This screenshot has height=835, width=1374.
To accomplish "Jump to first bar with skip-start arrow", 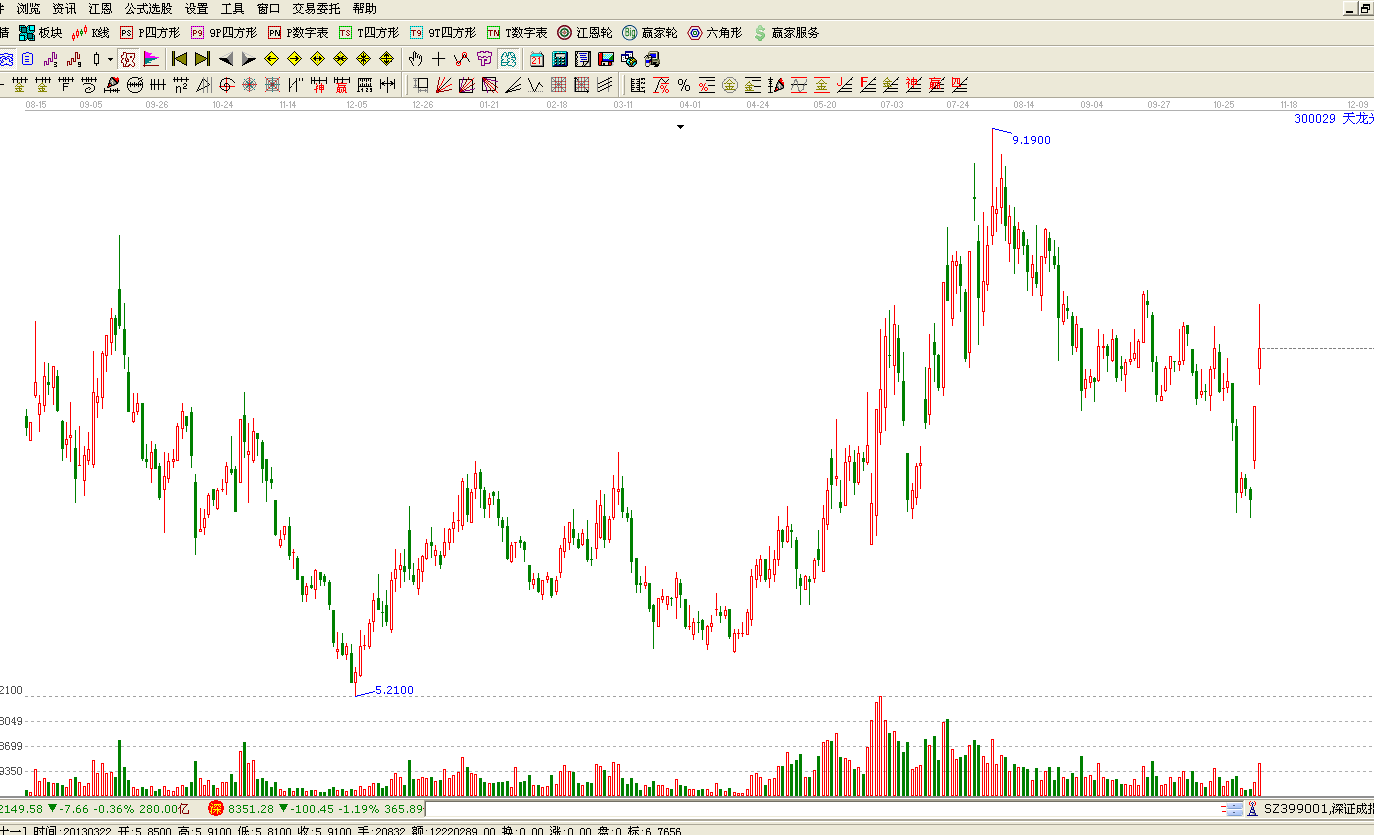I will tap(180, 59).
